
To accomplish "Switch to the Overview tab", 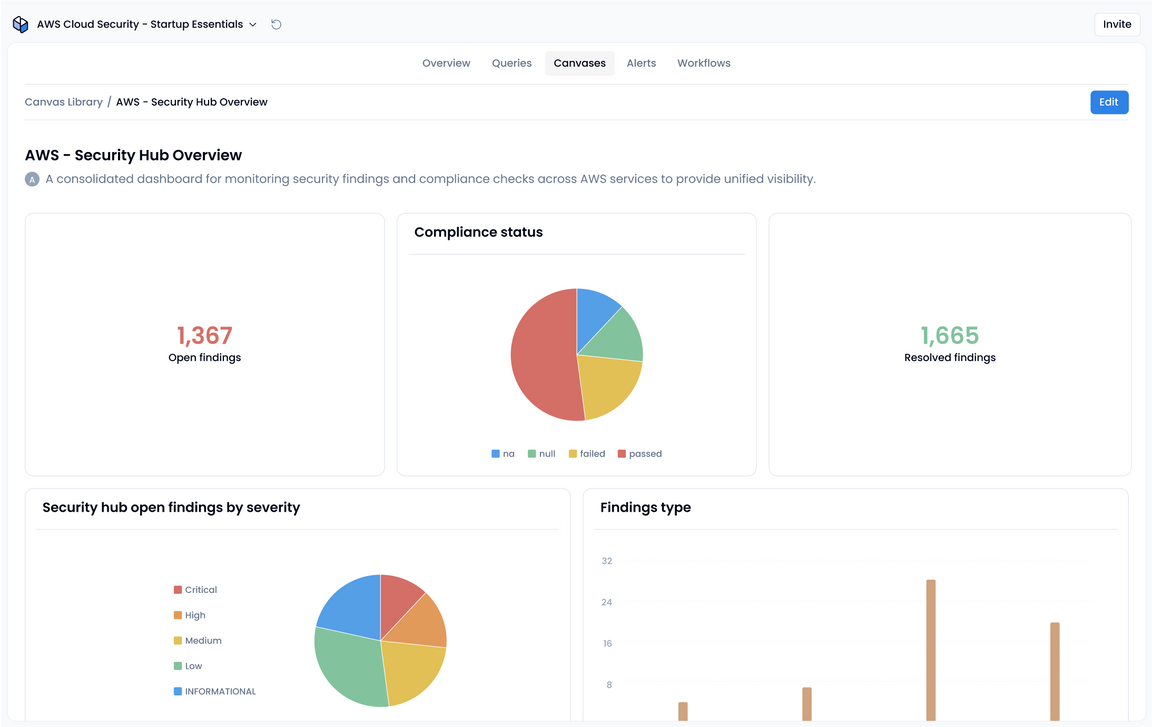I will (x=446, y=63).
